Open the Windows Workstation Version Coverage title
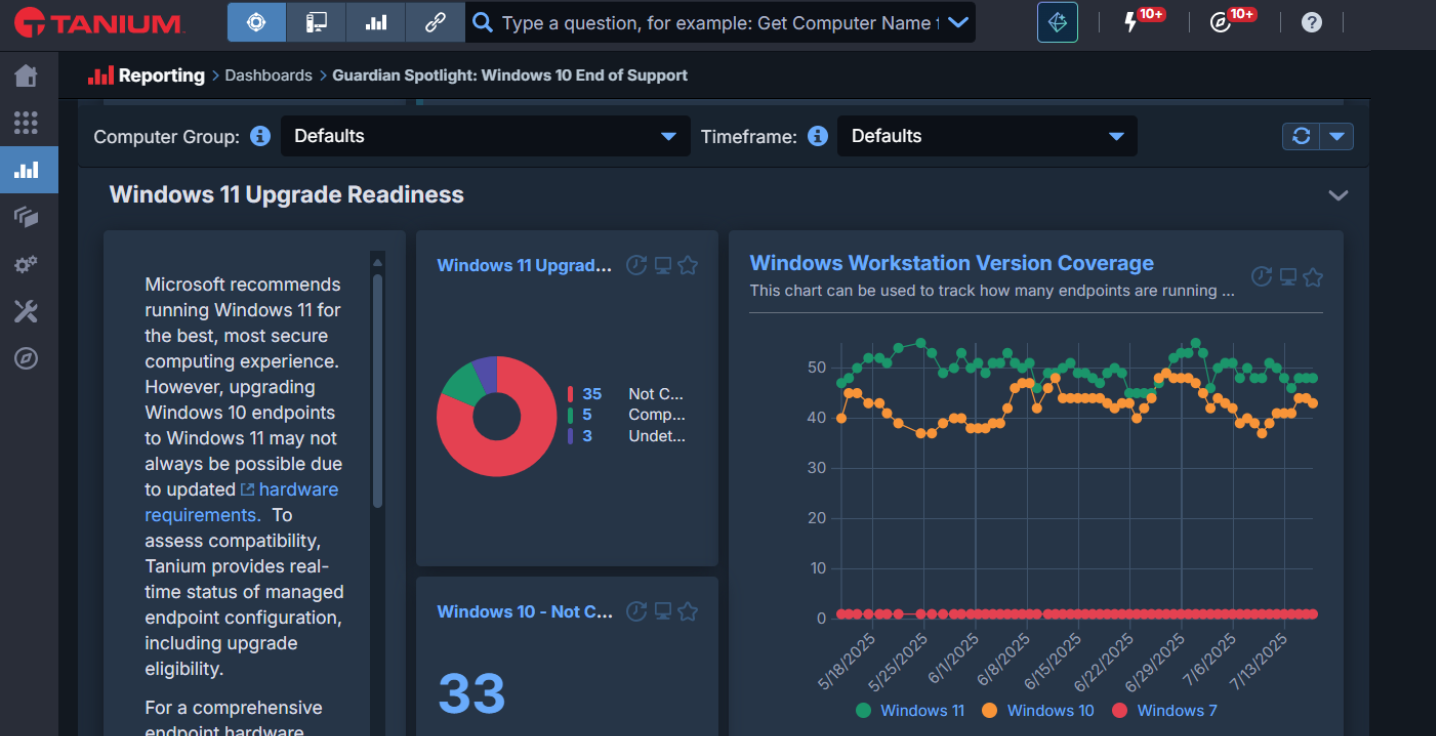This screenshot has height=736, width=1436. click(952, 263)
